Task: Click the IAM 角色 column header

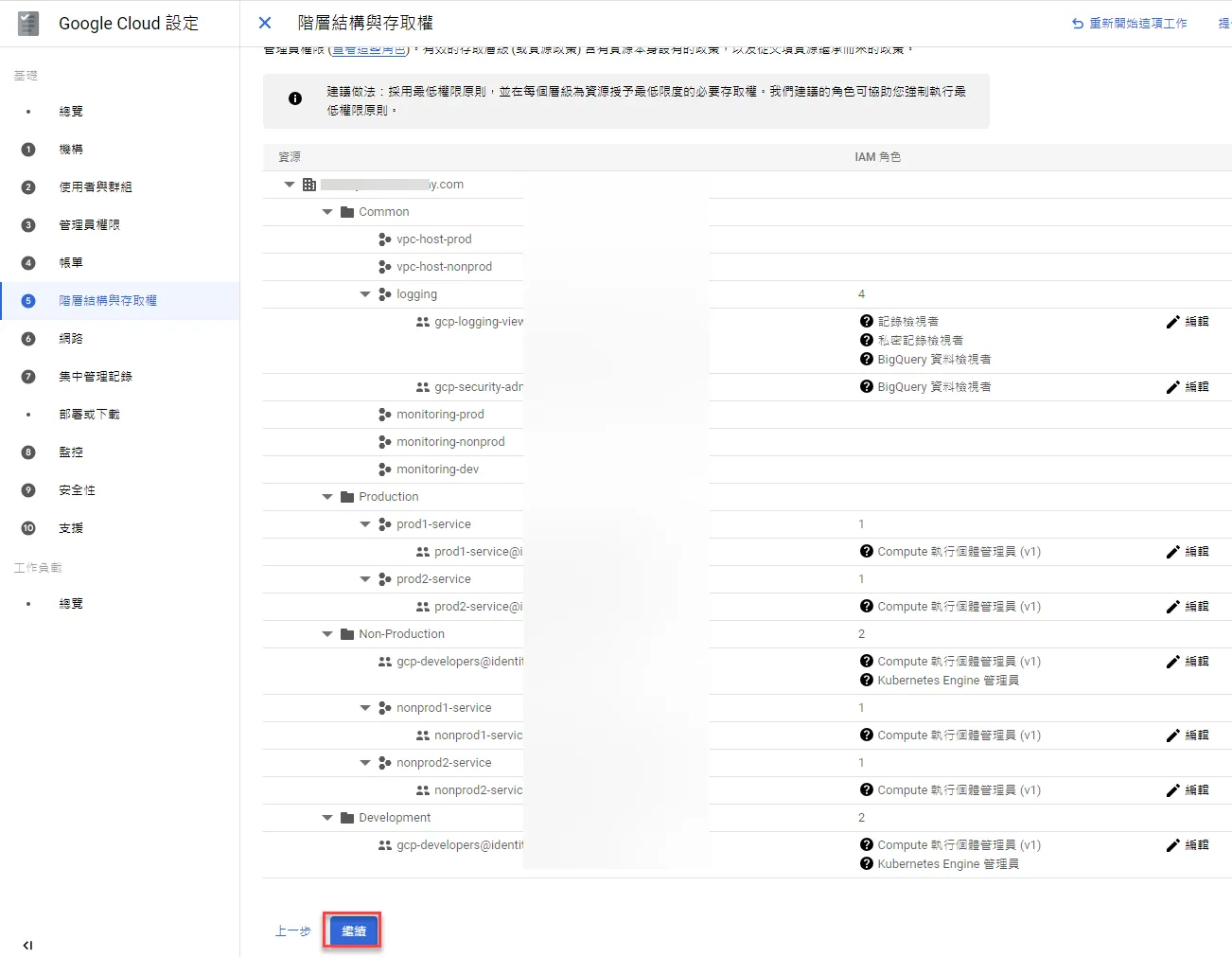Action: click(x=877, y=157)
